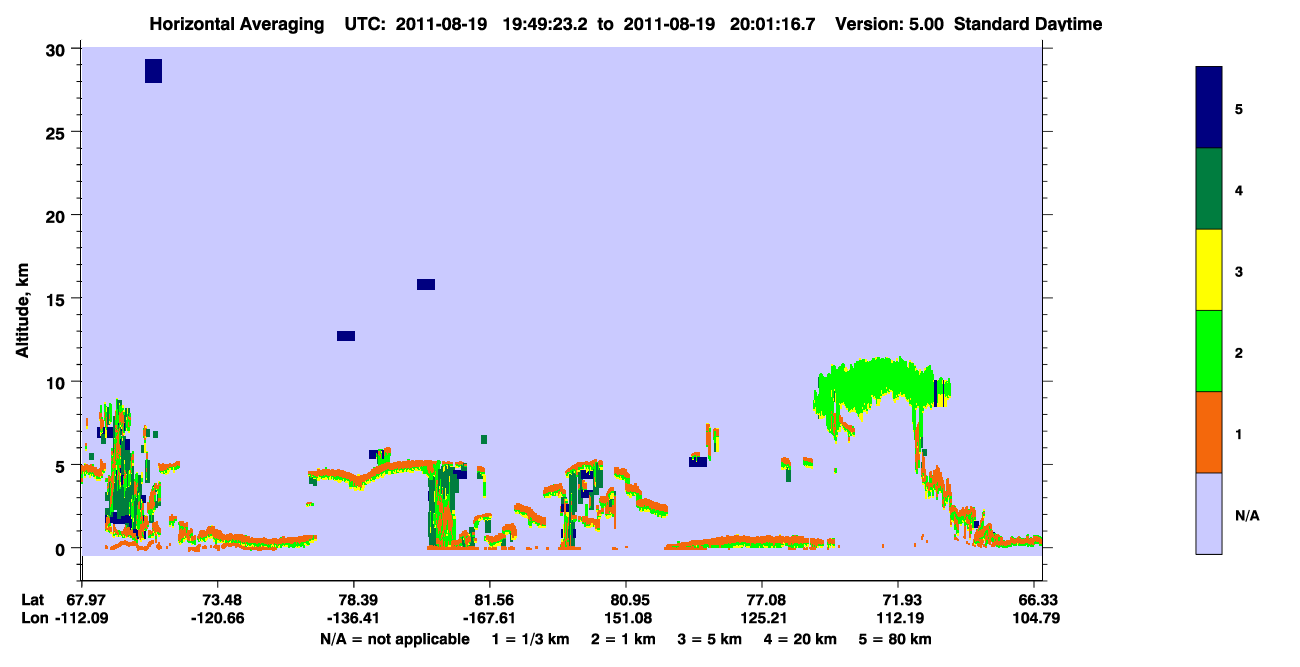The width and height of the screenshot is (1300, 667).
Task: Click the 'Horizontal Averaging' title text
Action: point(235,23)
